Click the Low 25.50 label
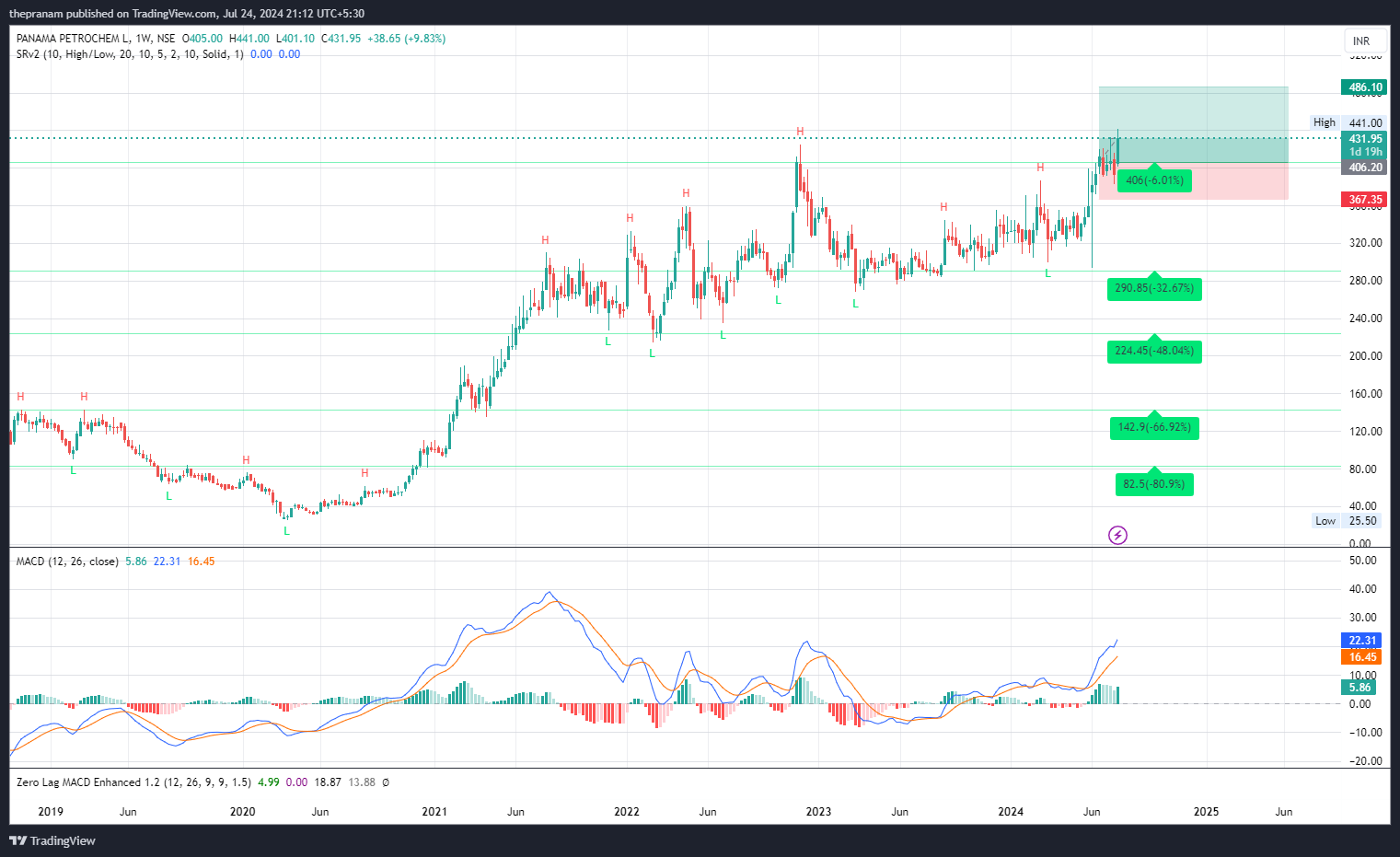This screenshot has height=857, width=1400. click(1348, 521)
